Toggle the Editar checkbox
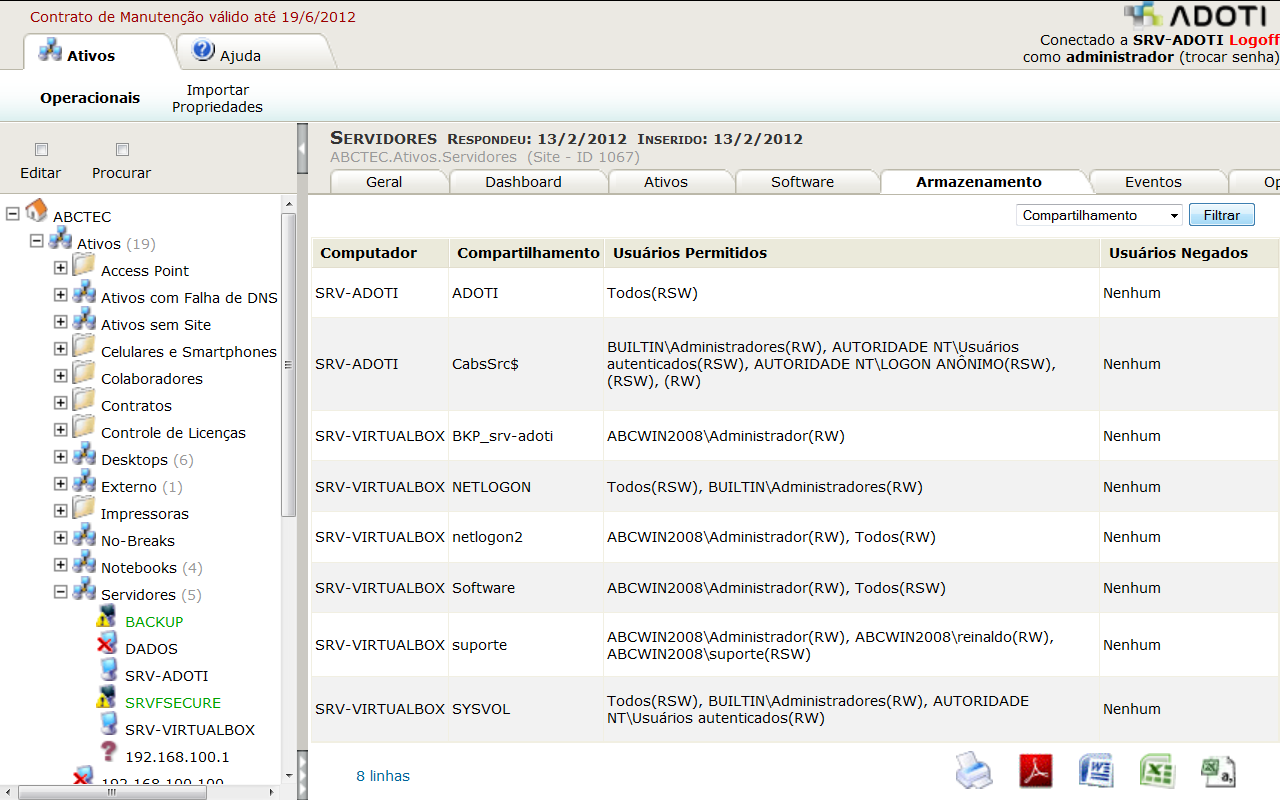This screenshot has width=1280, height=800. (x=41, y=150)
